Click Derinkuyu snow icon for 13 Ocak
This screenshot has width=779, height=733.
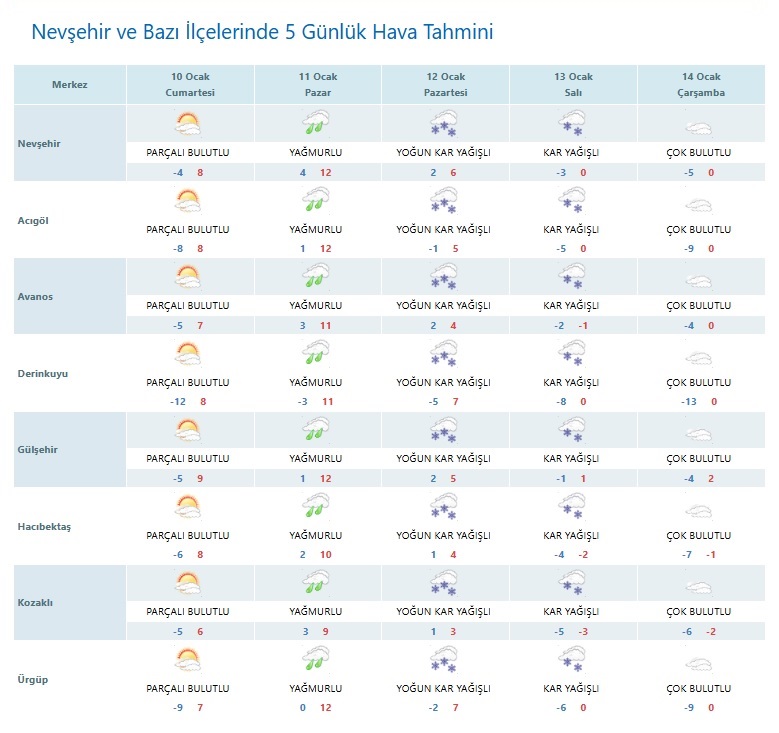point(571,354)
